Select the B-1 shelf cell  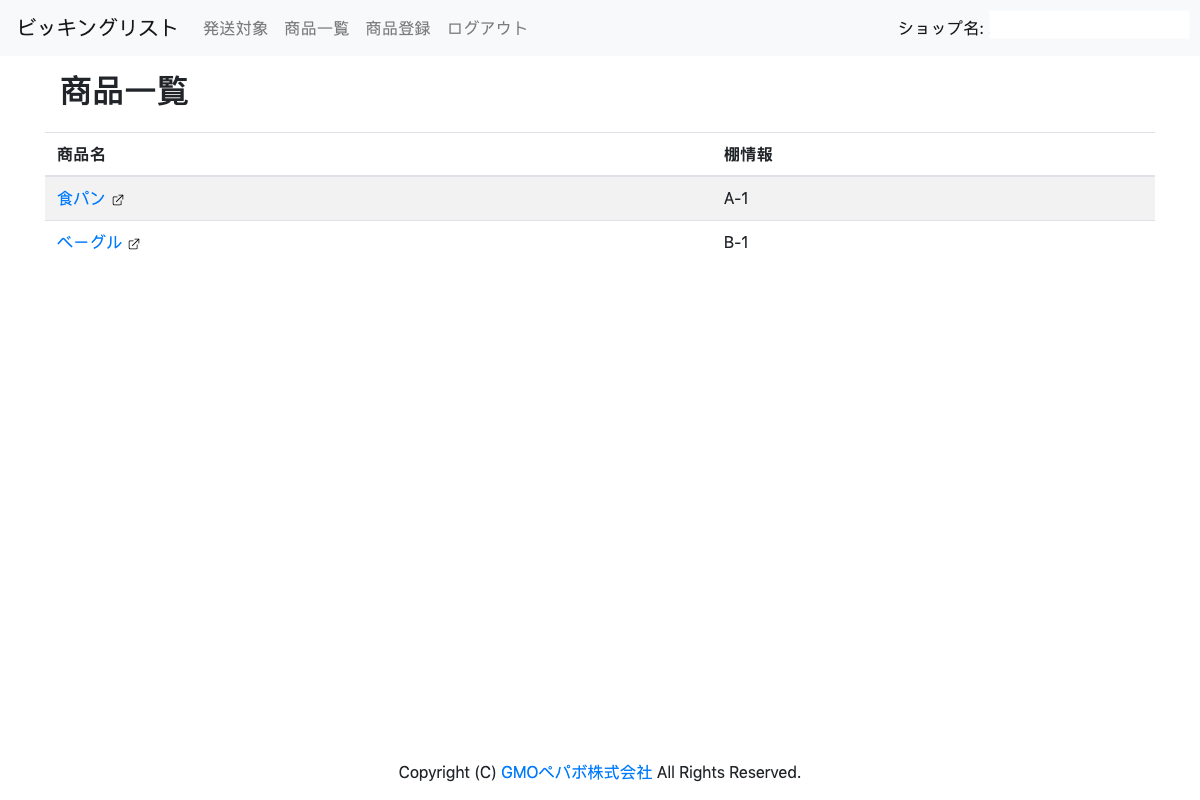736,242
